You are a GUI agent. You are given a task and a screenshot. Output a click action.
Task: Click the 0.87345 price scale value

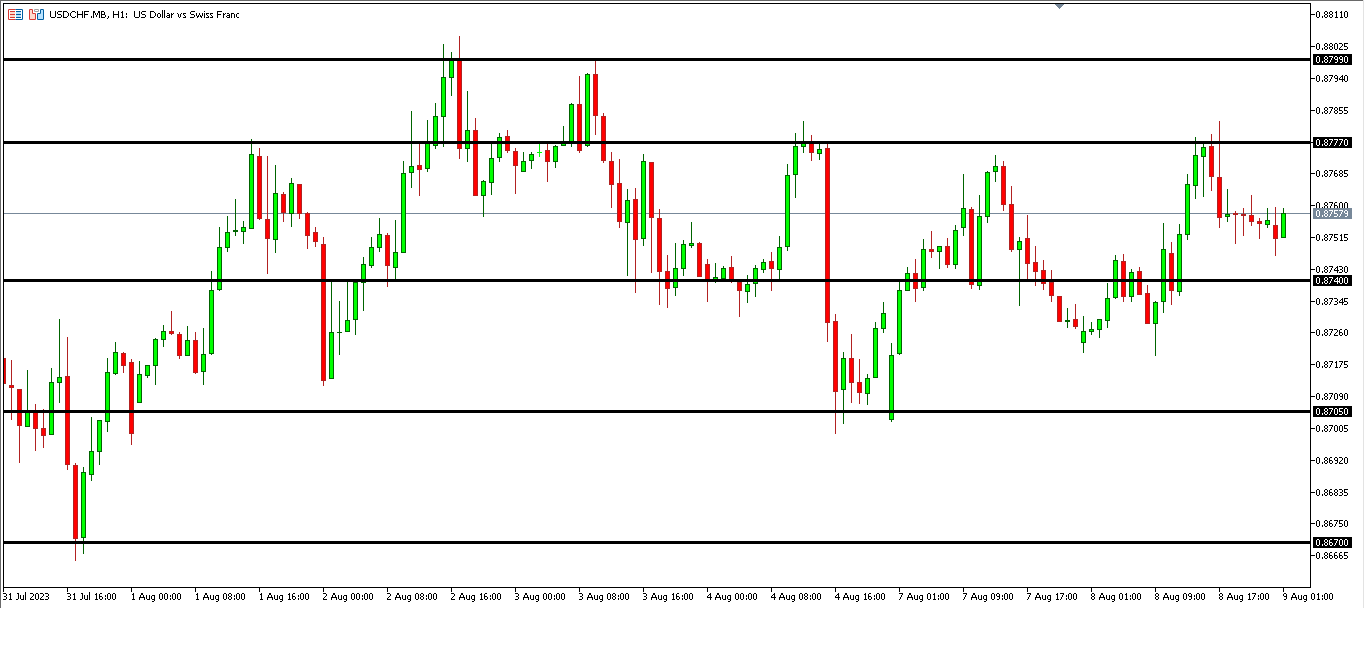pos(1333,301)
